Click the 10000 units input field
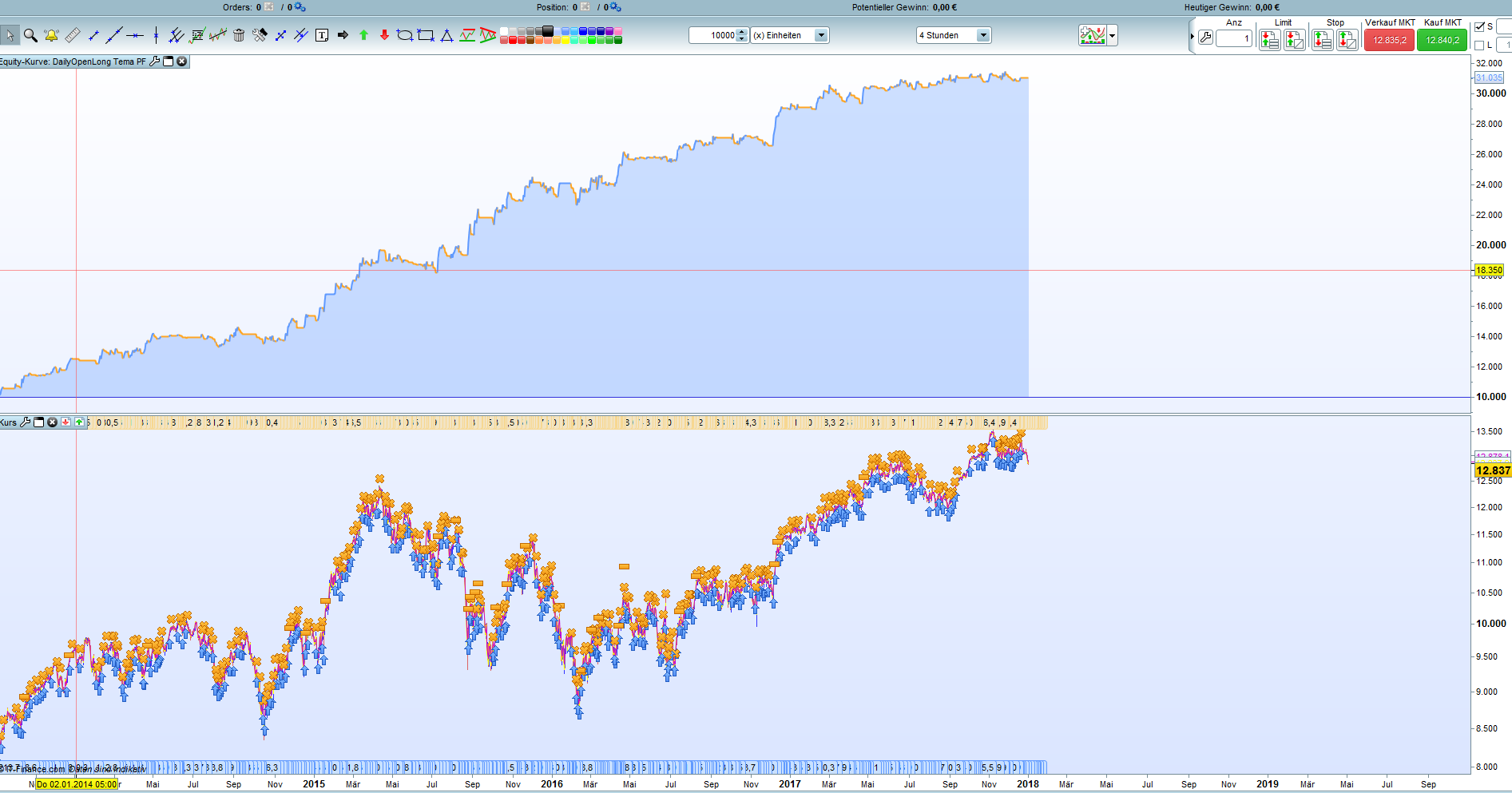The width and height of the screenshot is (1512, 793). point(713,35)
